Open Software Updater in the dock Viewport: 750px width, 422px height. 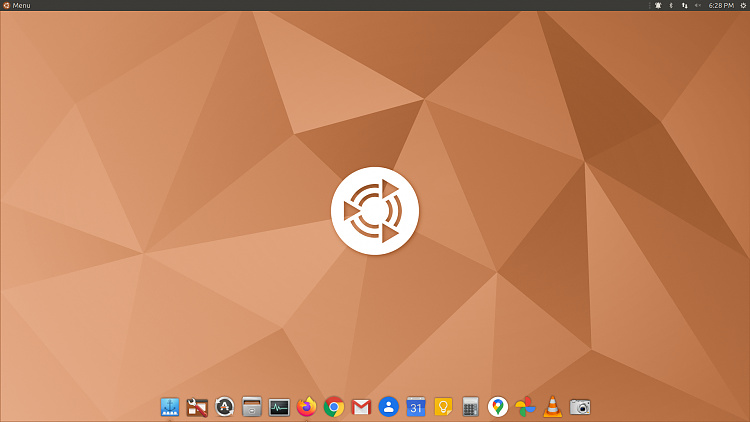click(x=224, y=407)
